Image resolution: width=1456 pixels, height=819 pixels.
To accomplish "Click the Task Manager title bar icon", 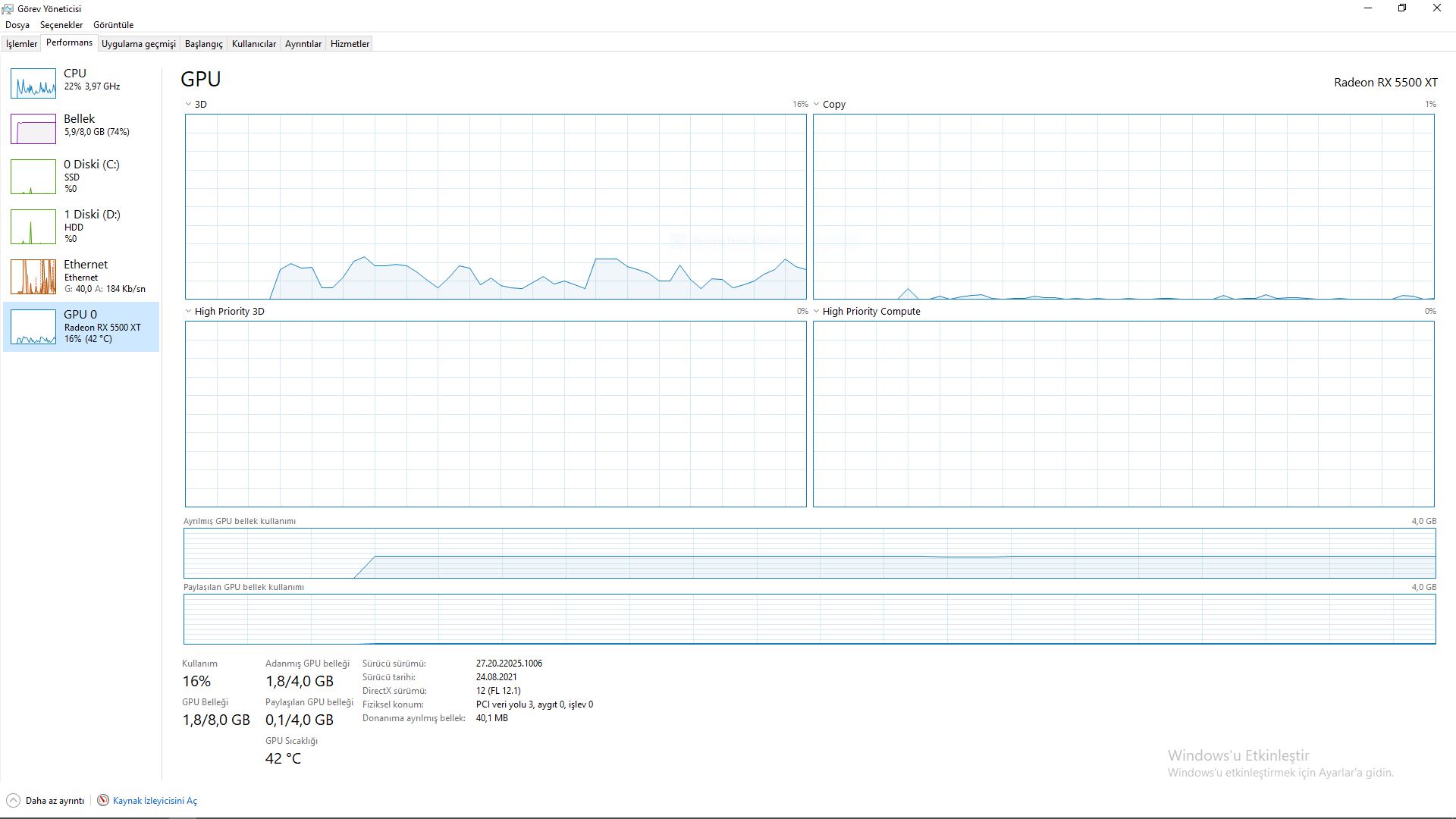I will click(8, 8).
